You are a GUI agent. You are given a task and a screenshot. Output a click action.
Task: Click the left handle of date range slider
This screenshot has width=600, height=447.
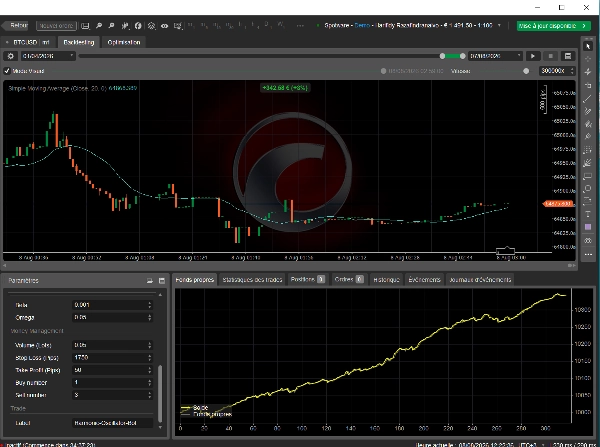pos(442,56)
